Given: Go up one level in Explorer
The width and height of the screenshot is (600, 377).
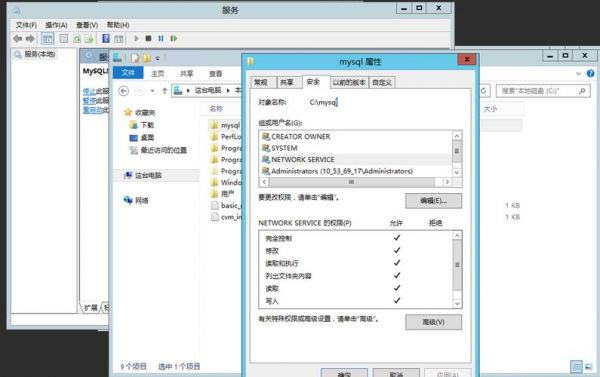Looking at the screenshot, I should coord(165,91).
